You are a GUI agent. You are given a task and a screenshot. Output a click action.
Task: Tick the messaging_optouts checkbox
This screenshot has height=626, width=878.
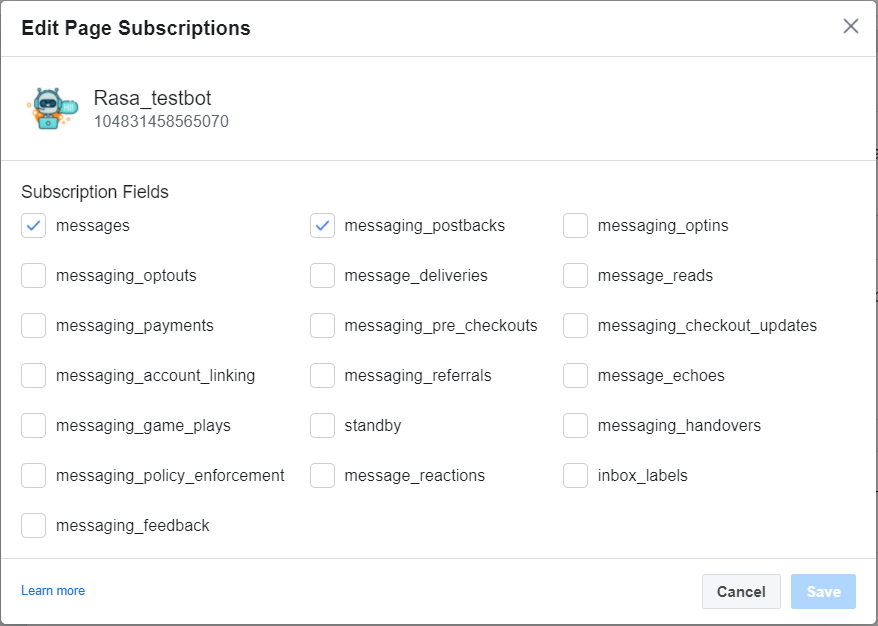pos(34,276)
